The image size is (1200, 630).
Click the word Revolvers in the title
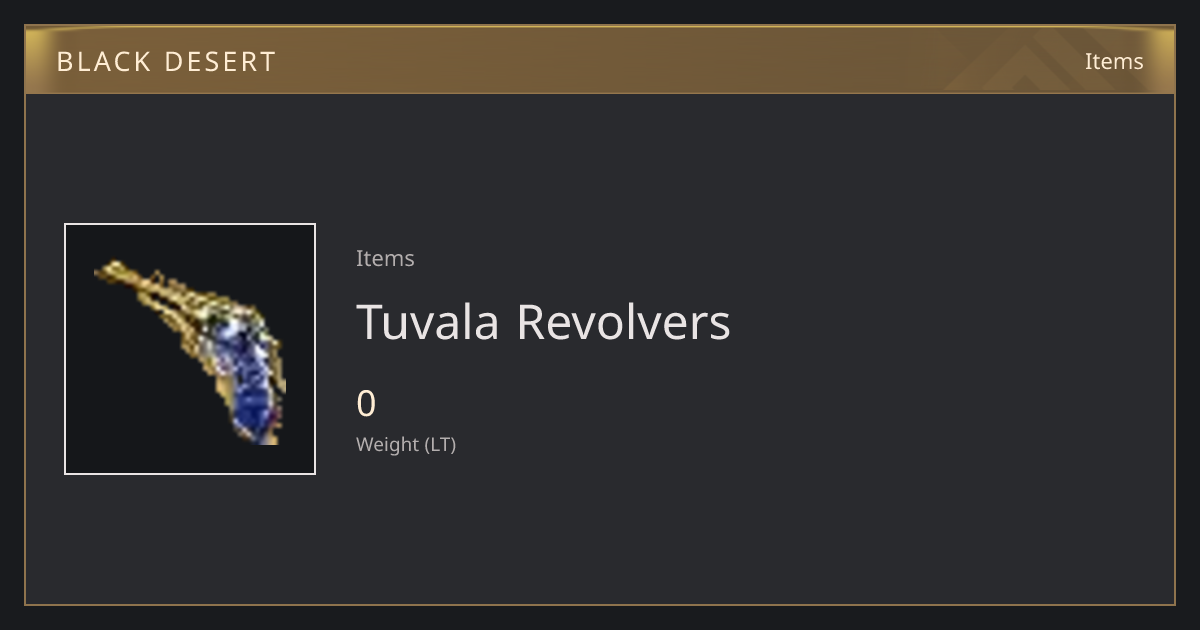pos(623,322)
